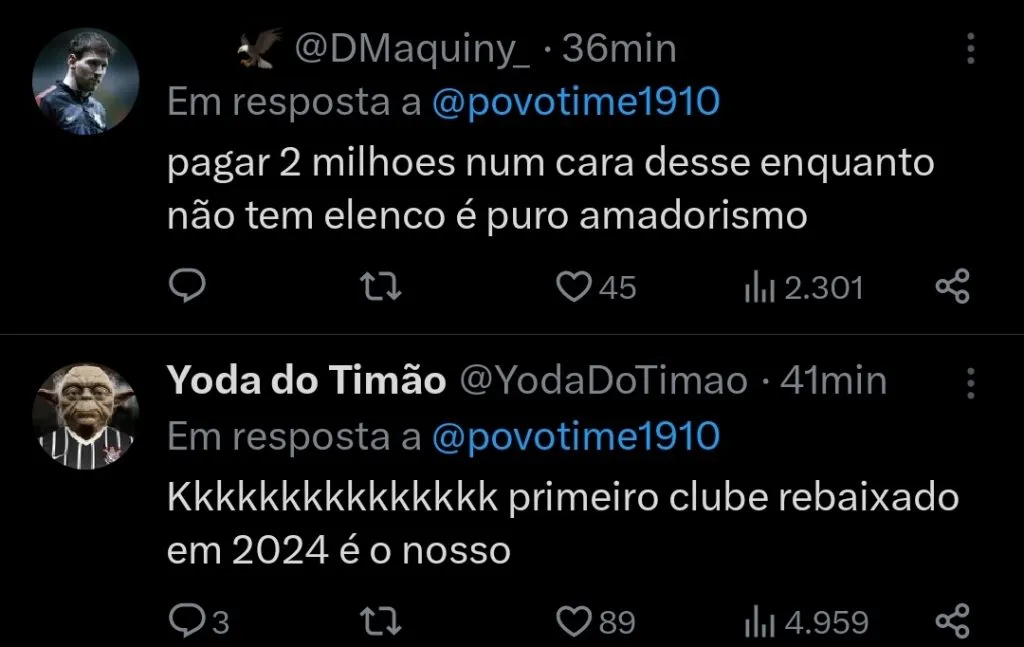
Task: Click the 36min timestamp on @DMaquiny_'s tweet
Action: click(x=621, y=47)
